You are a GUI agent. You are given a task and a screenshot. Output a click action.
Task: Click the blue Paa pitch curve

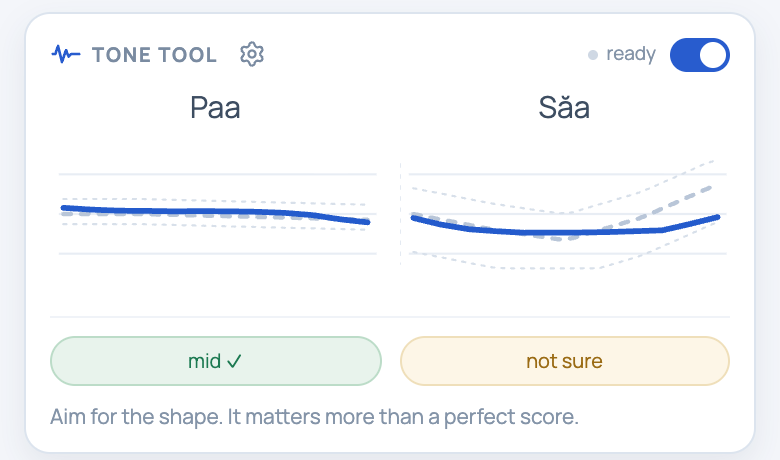(x=215, y=212)
